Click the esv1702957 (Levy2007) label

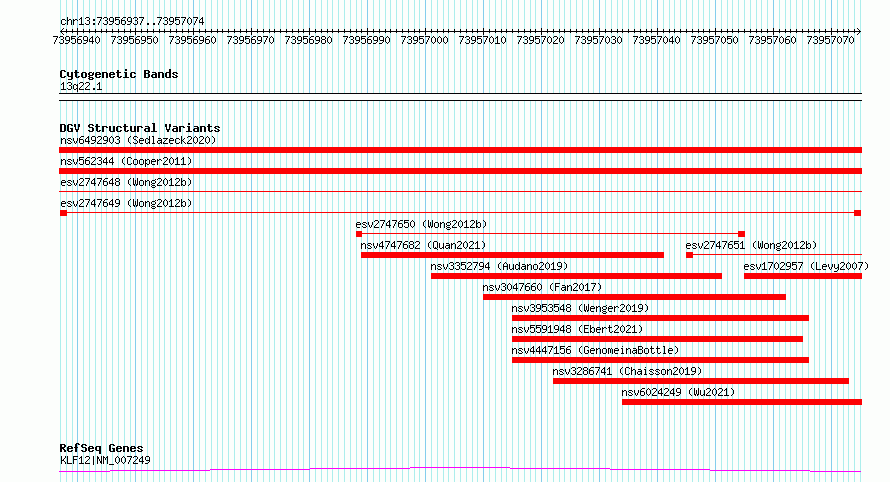[x=806, y=266]
